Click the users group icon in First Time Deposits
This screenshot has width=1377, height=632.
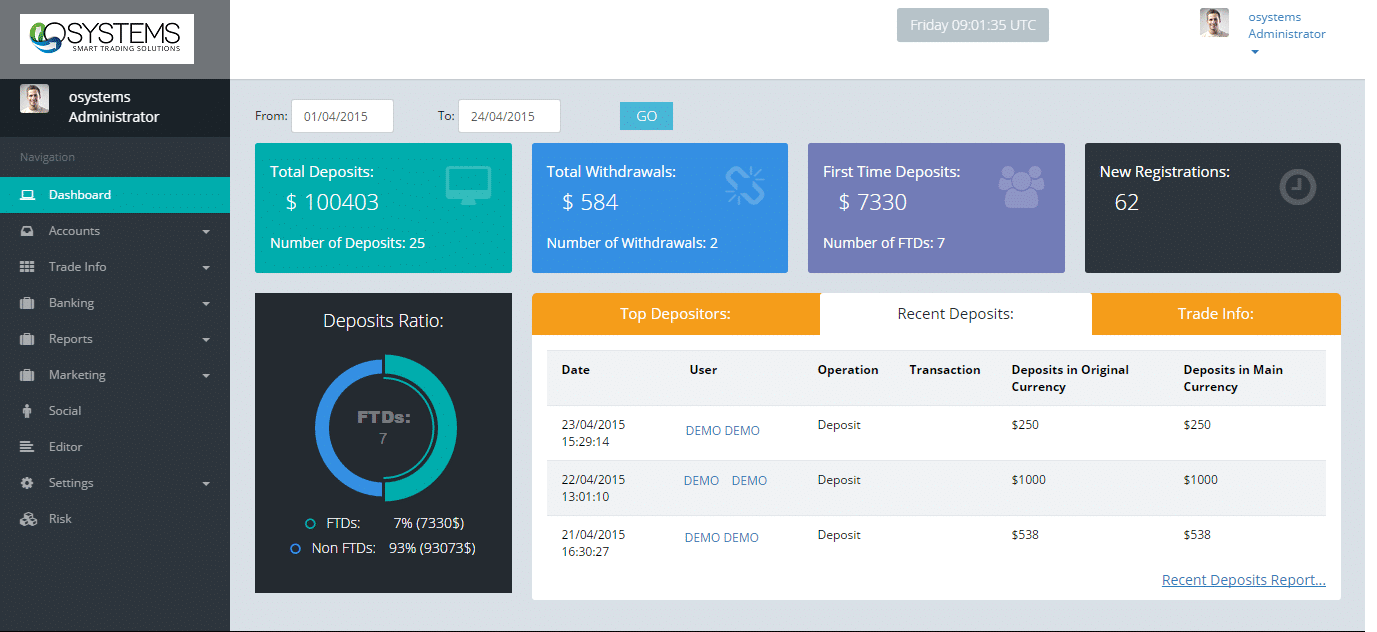click(1021, 186)
